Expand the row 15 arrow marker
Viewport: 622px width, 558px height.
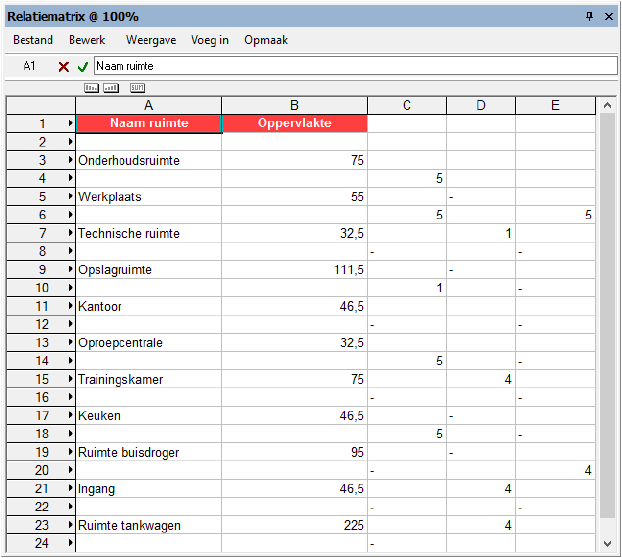pos(70,379)
